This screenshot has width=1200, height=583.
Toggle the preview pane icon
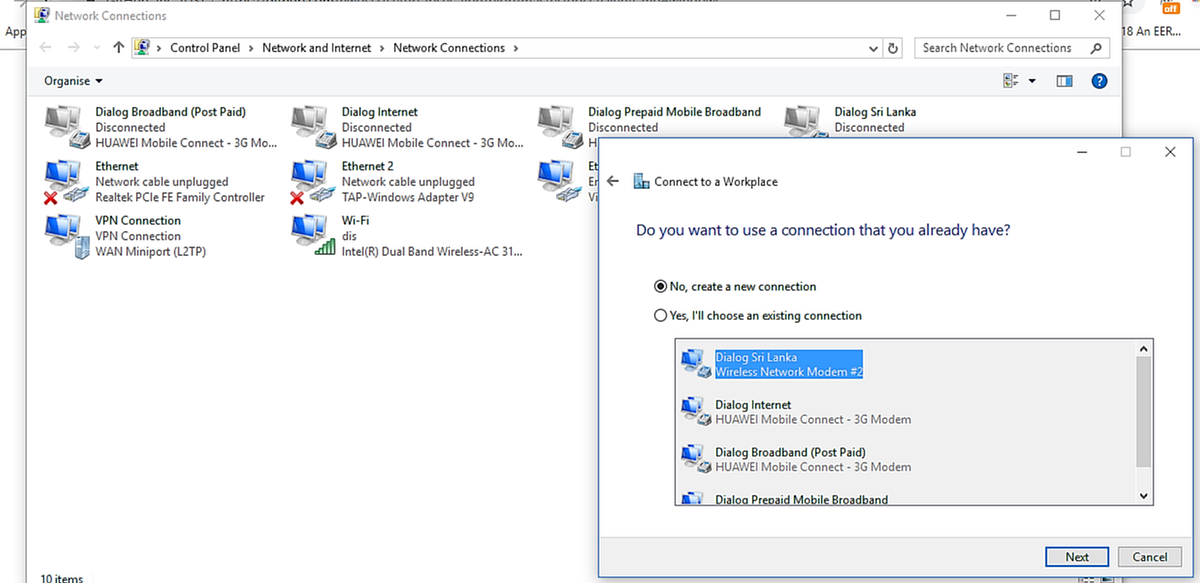pos(1064,81)
